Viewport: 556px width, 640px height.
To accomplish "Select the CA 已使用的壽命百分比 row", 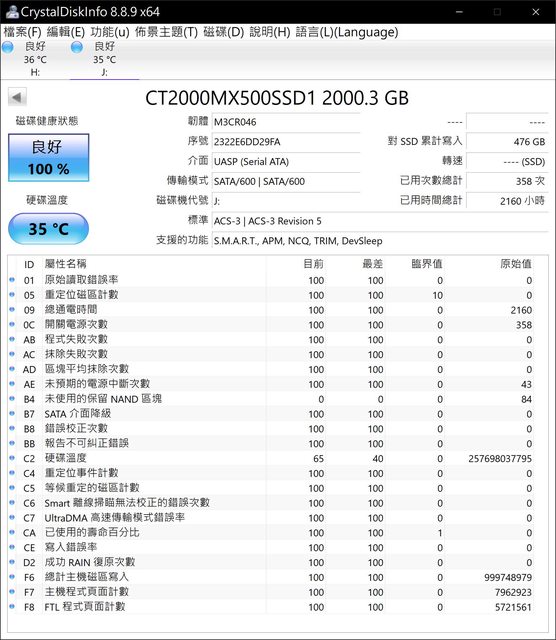I will pyautogui.click(x=278, y=533).
